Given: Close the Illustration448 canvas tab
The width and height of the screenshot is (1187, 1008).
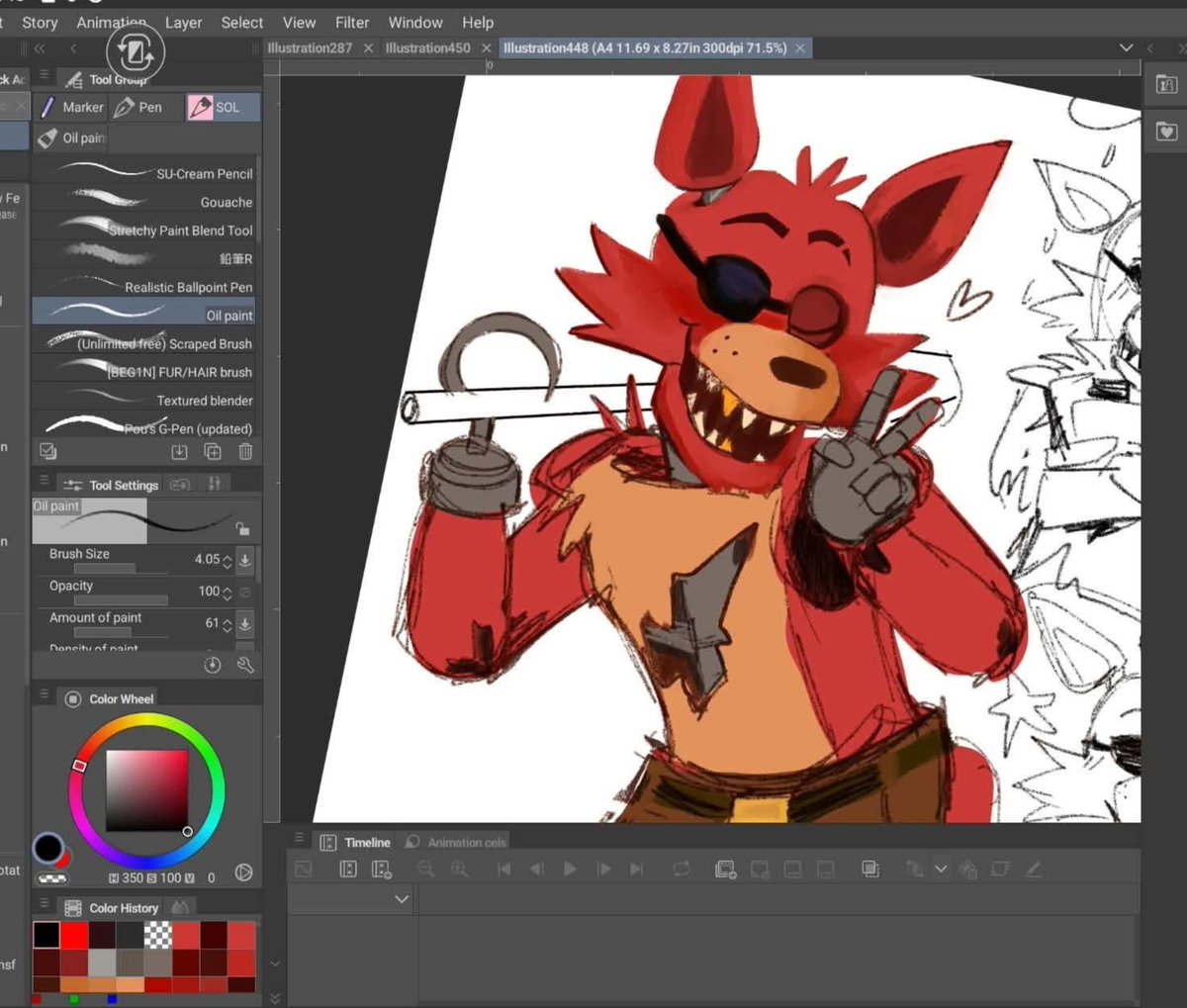Looking at the screenshot, I should [x=800, y=47].
